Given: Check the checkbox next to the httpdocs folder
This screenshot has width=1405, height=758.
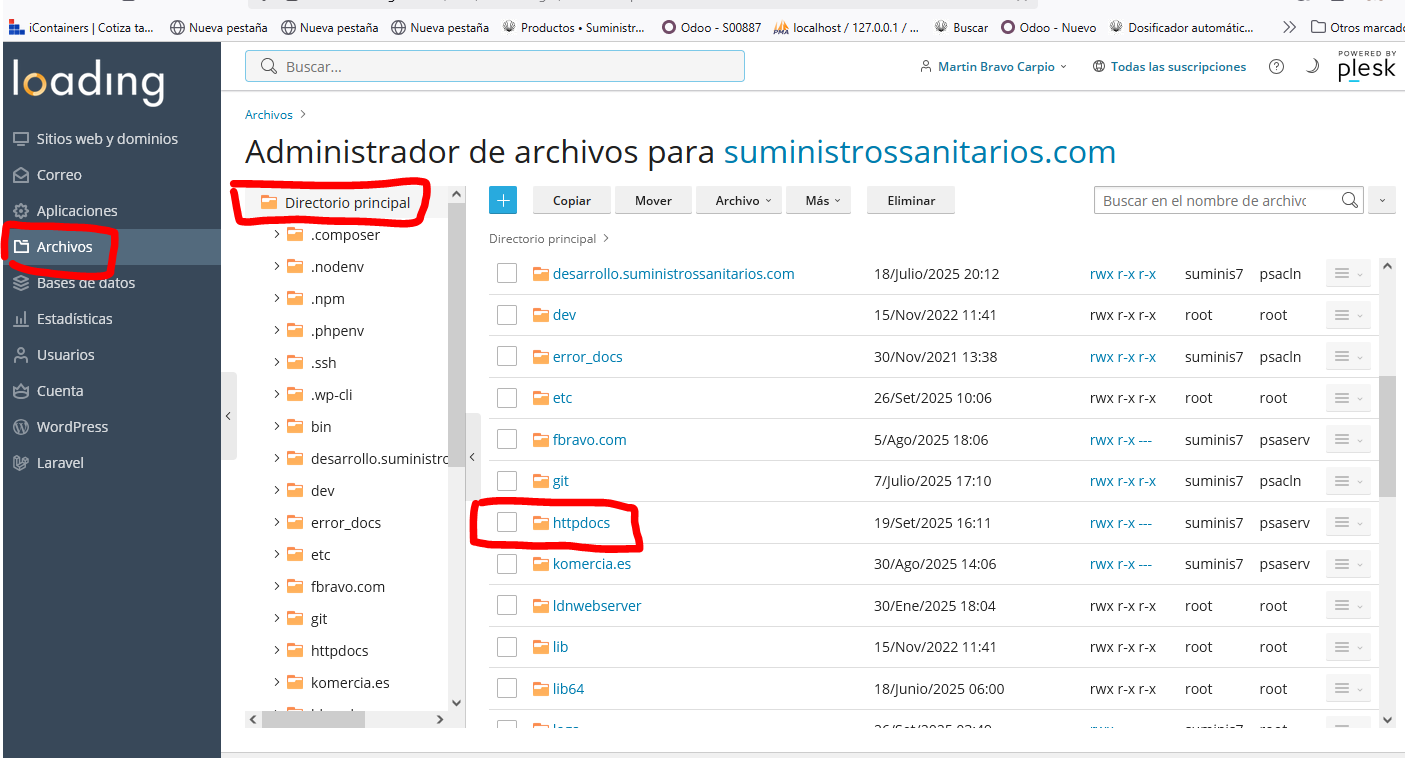Looking at the screenshot, I should tap(507, 522).
